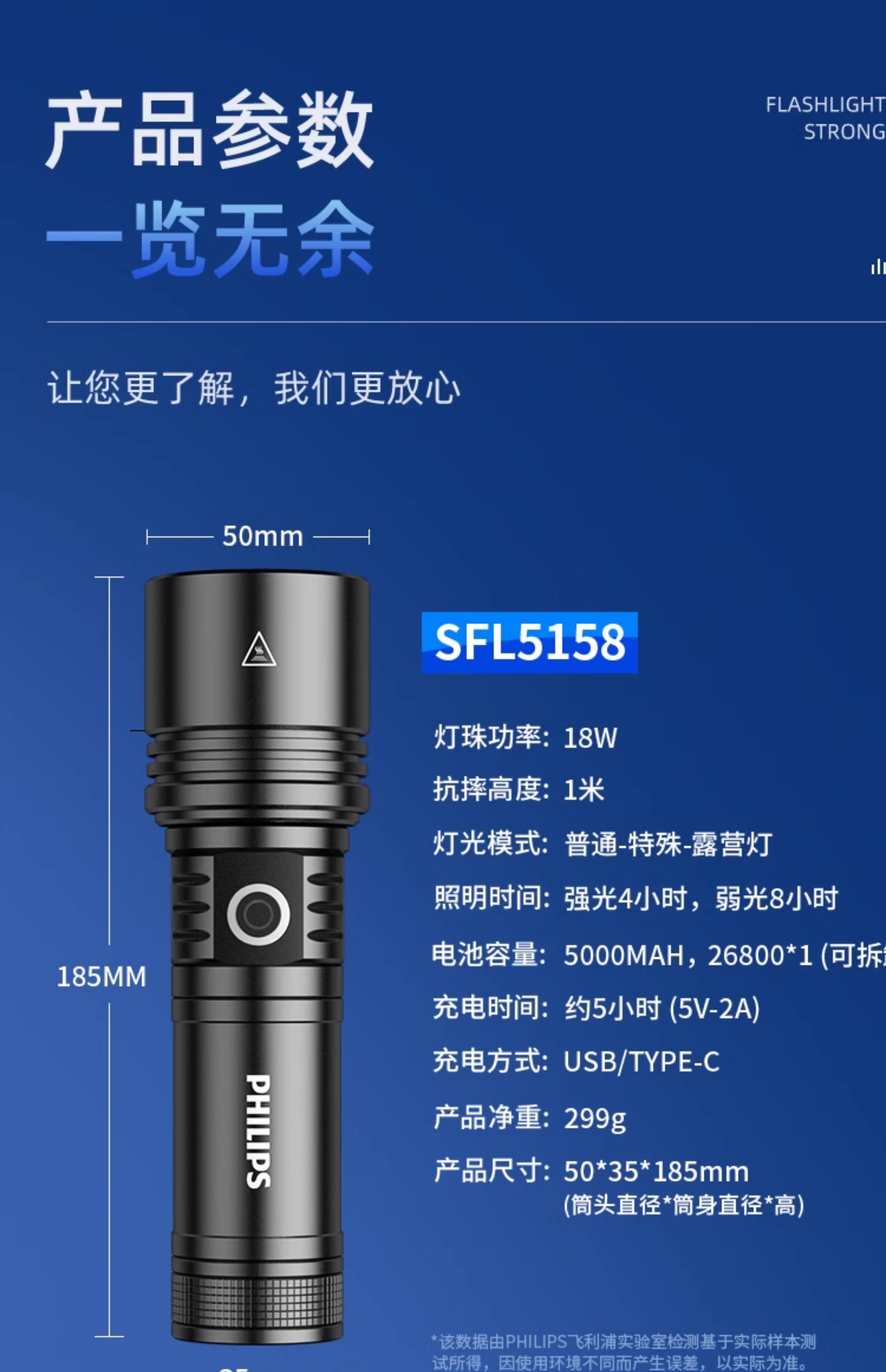Click the FLASHLIGHT STRONG text

point(826,119)
